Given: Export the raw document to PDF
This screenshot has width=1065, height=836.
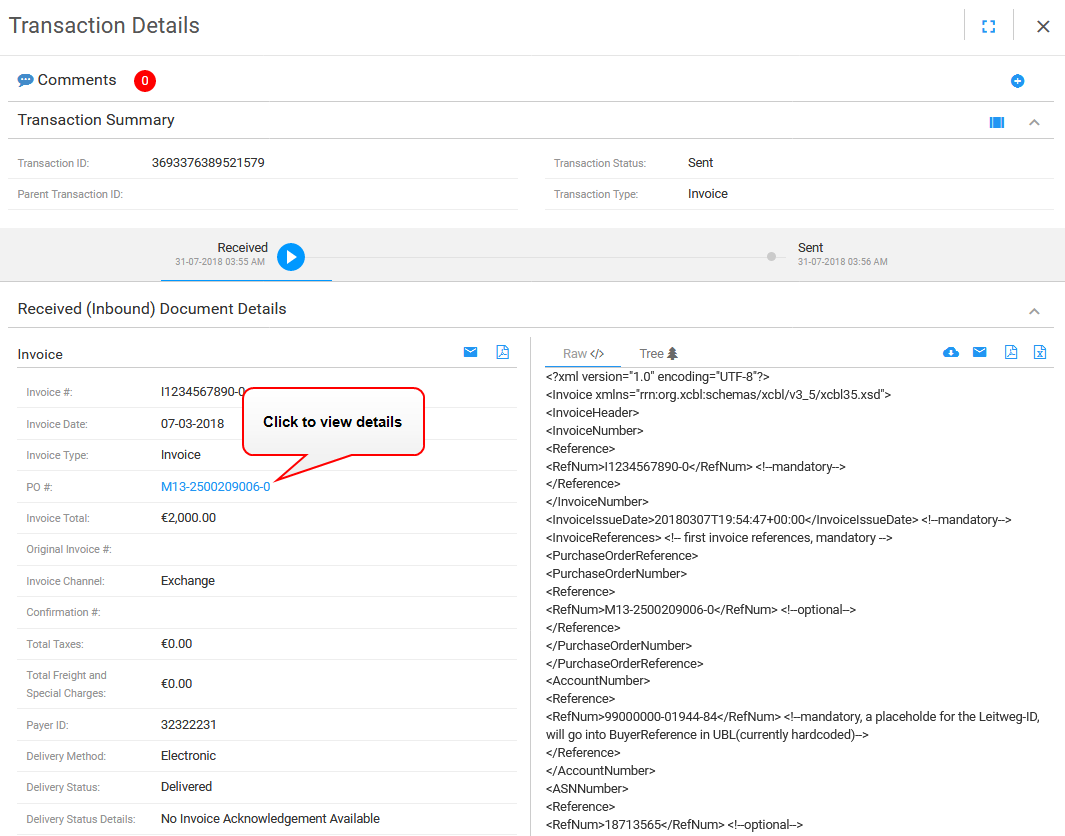Looking at the screenshot, I should [x=1011, y=352].
